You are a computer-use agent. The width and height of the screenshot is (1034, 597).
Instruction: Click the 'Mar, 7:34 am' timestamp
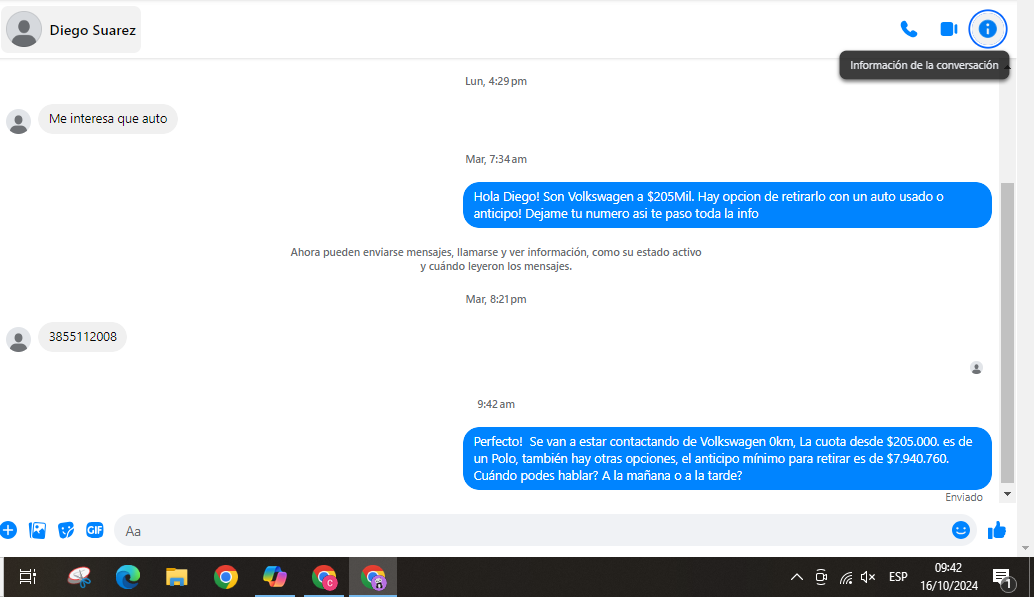tap(496, 159)
